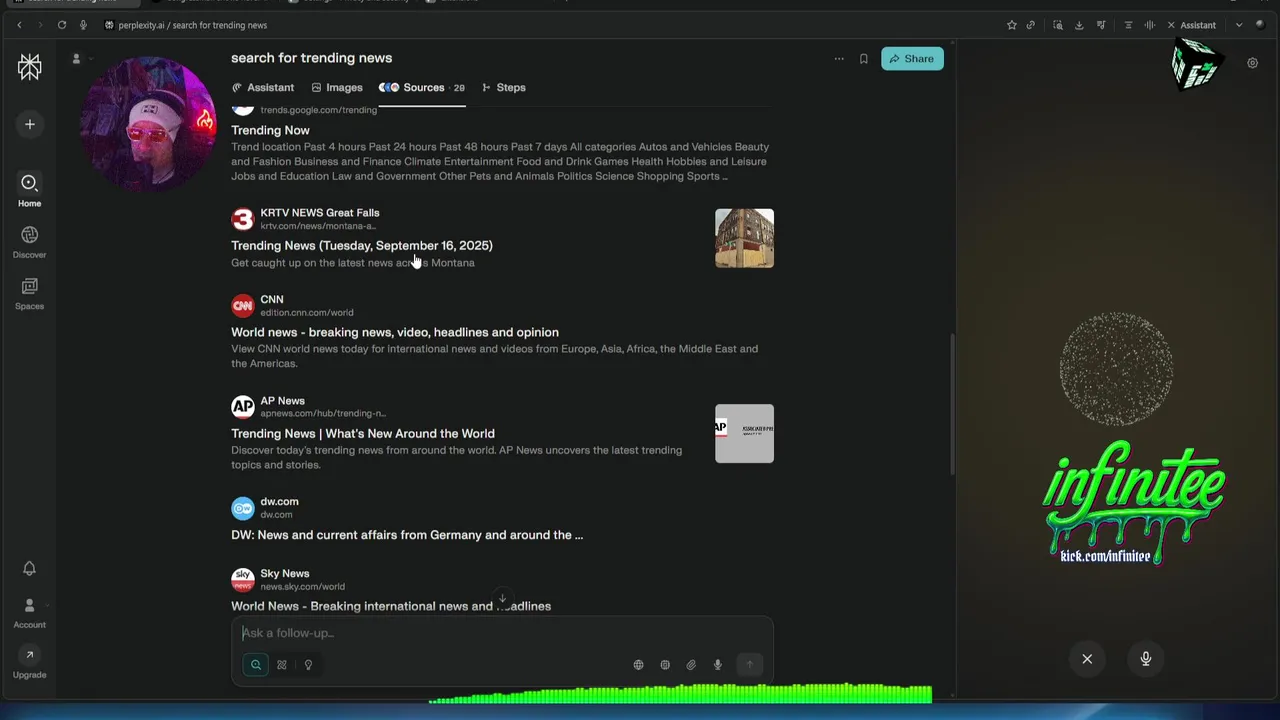This screenshot has height=720, width=1280.
Task: Open CNN World news result
Action: click(395, 332)
